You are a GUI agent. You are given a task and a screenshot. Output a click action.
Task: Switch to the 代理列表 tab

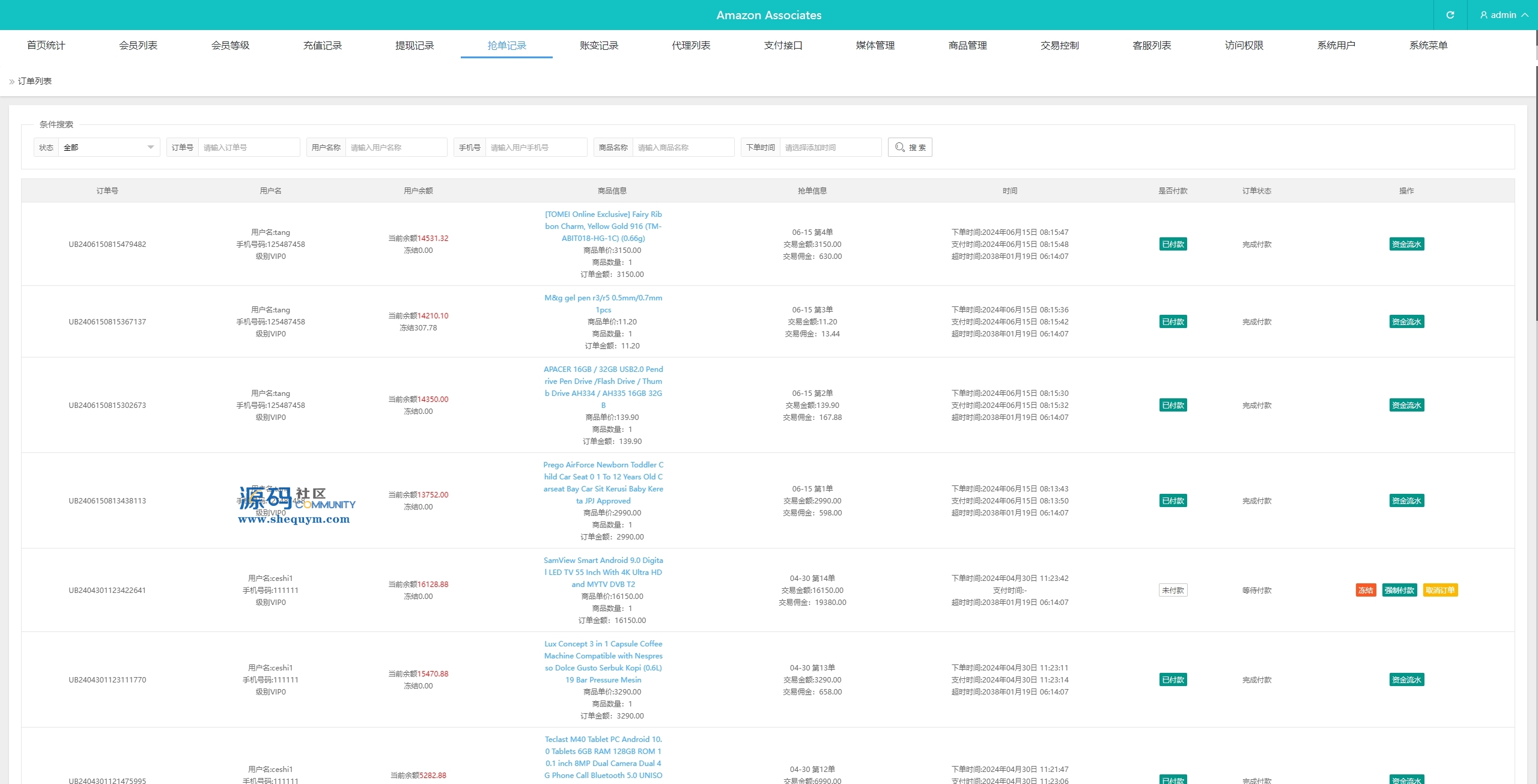[x=691, y=45]
